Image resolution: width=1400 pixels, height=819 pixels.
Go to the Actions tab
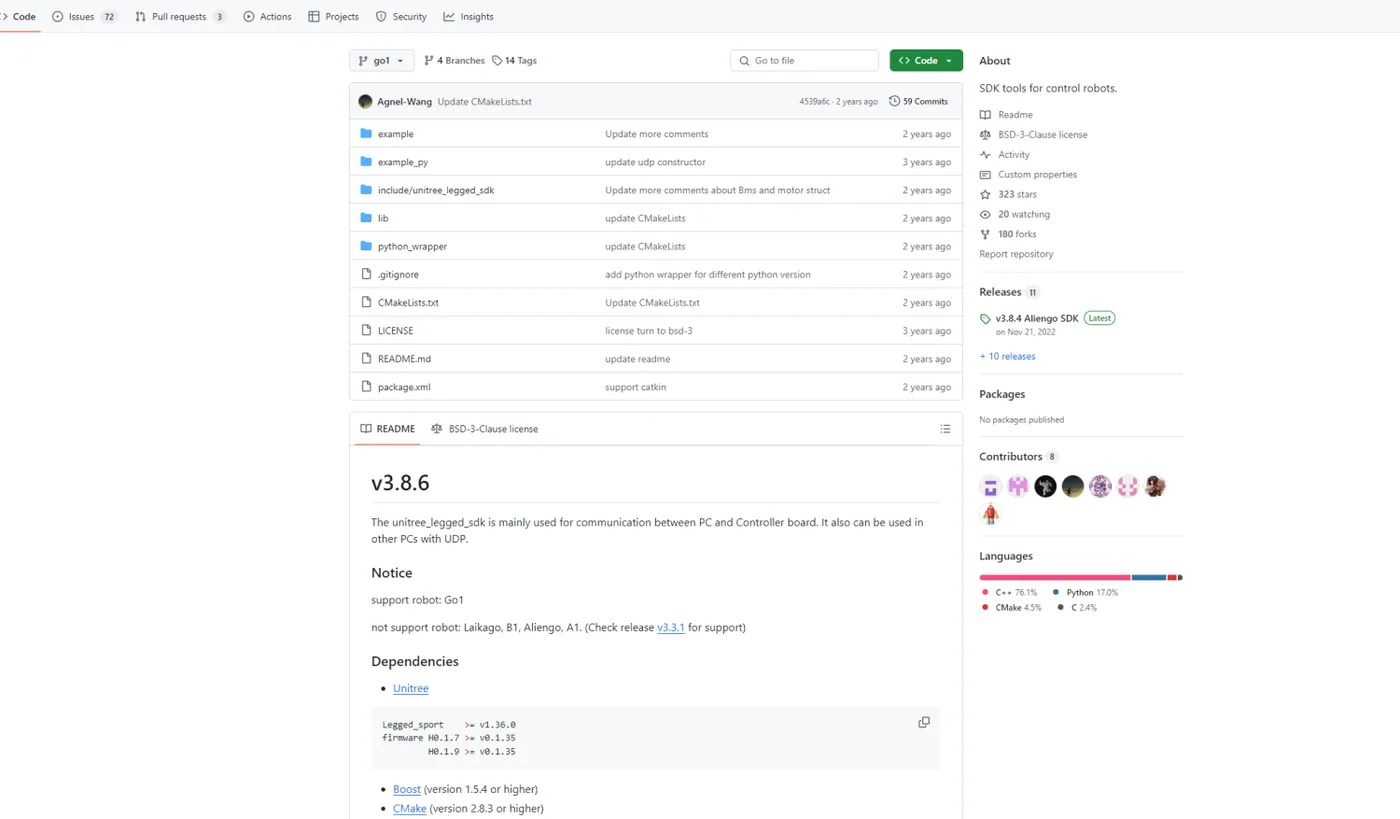(268, 17)
